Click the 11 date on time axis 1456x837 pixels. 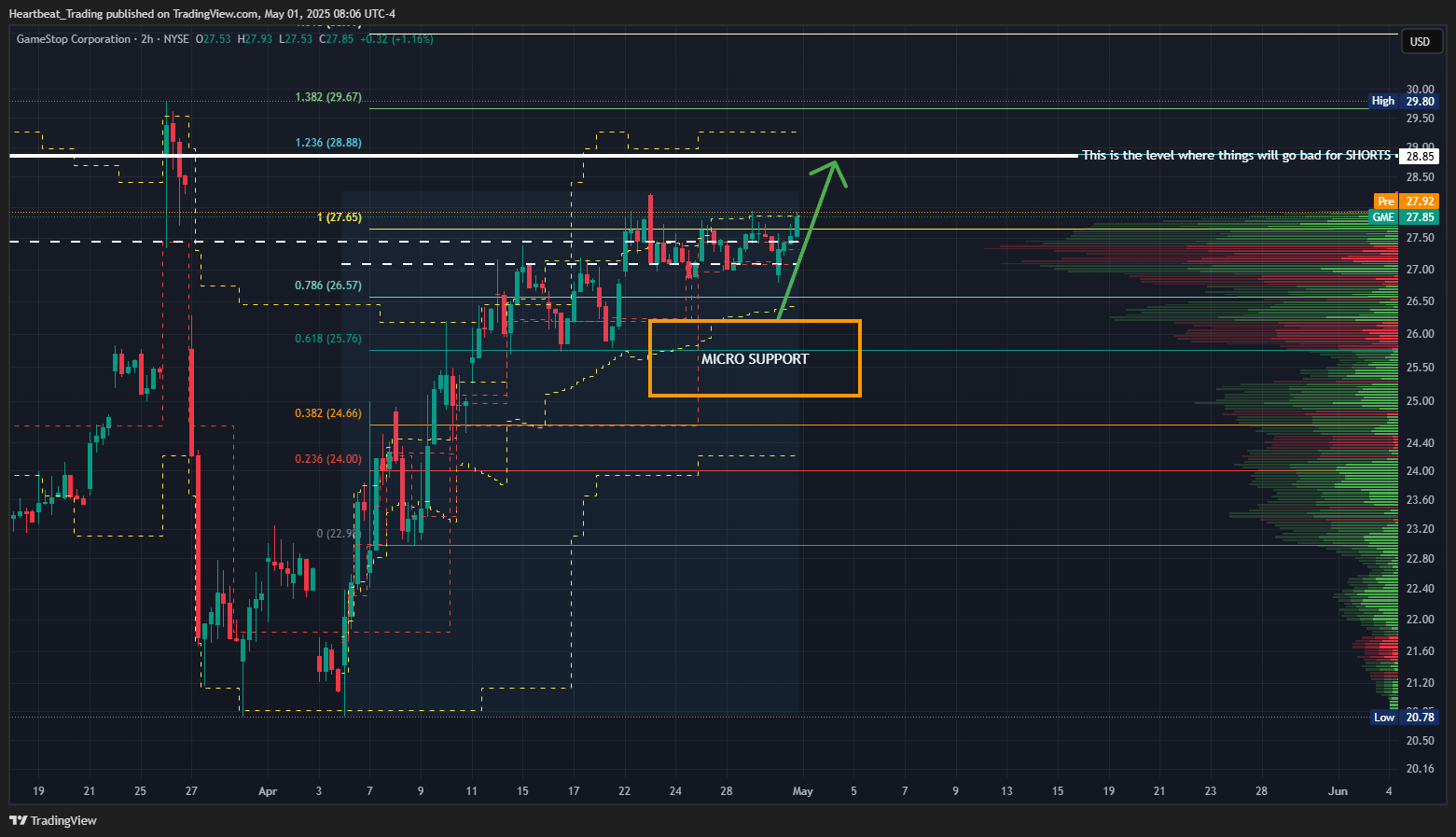pos(472,791)
